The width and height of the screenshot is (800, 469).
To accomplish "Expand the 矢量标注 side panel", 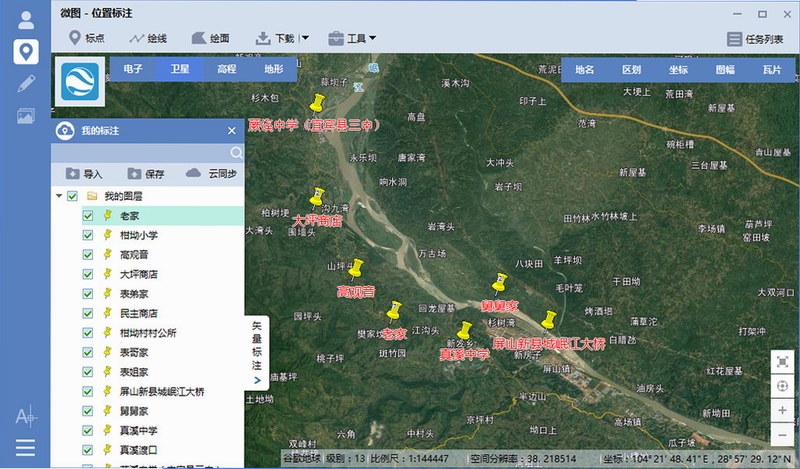I will (257, 353).
